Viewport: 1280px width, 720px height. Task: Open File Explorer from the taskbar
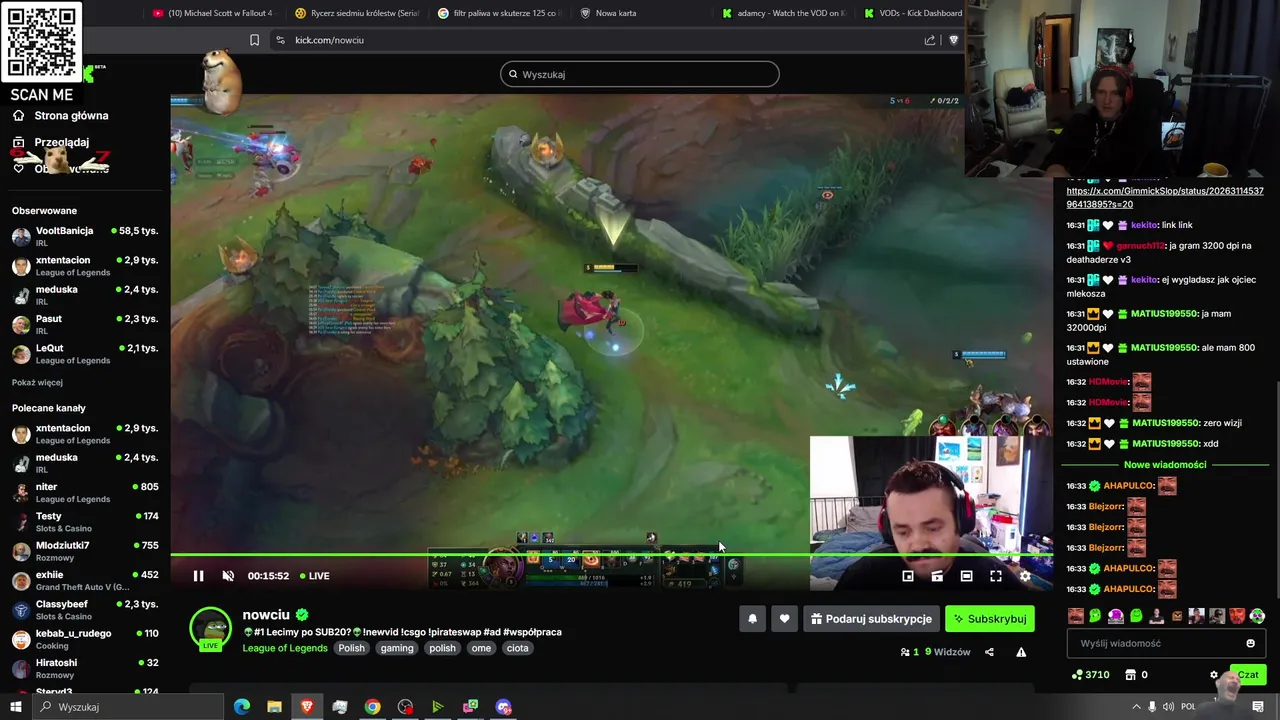(274, 707)
